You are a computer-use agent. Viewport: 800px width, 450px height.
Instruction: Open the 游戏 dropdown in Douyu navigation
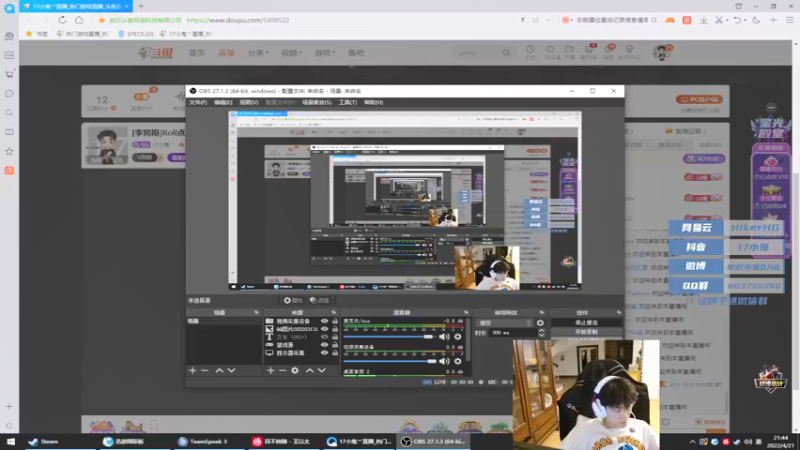tap(324, 53)
